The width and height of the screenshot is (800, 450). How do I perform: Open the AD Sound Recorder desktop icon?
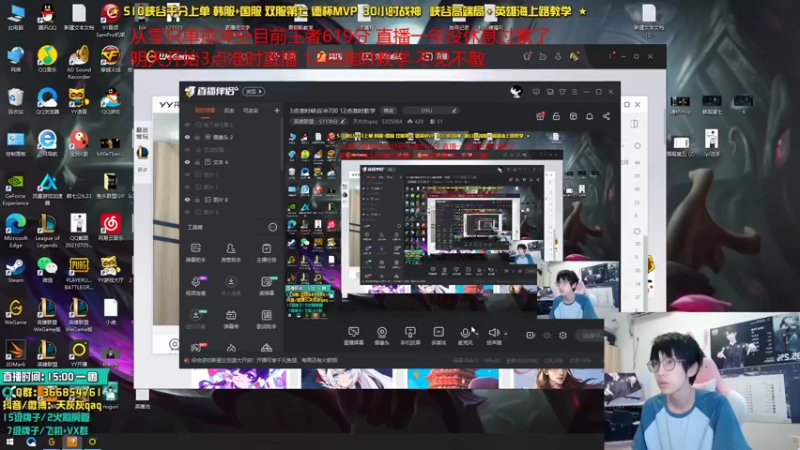[79, 62]
